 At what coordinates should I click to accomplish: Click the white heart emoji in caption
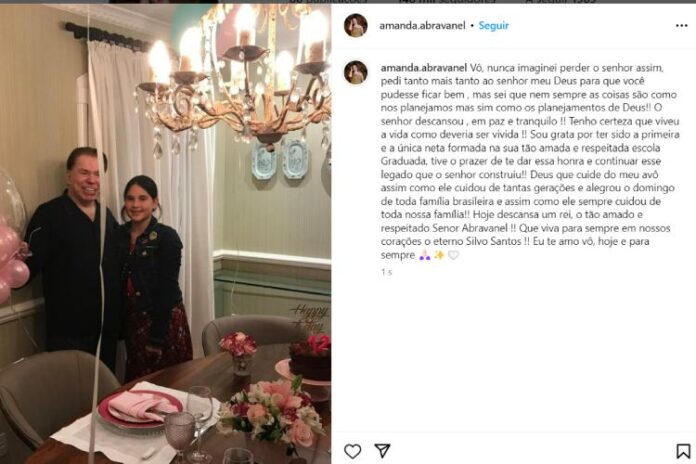(x=453, y=255)
